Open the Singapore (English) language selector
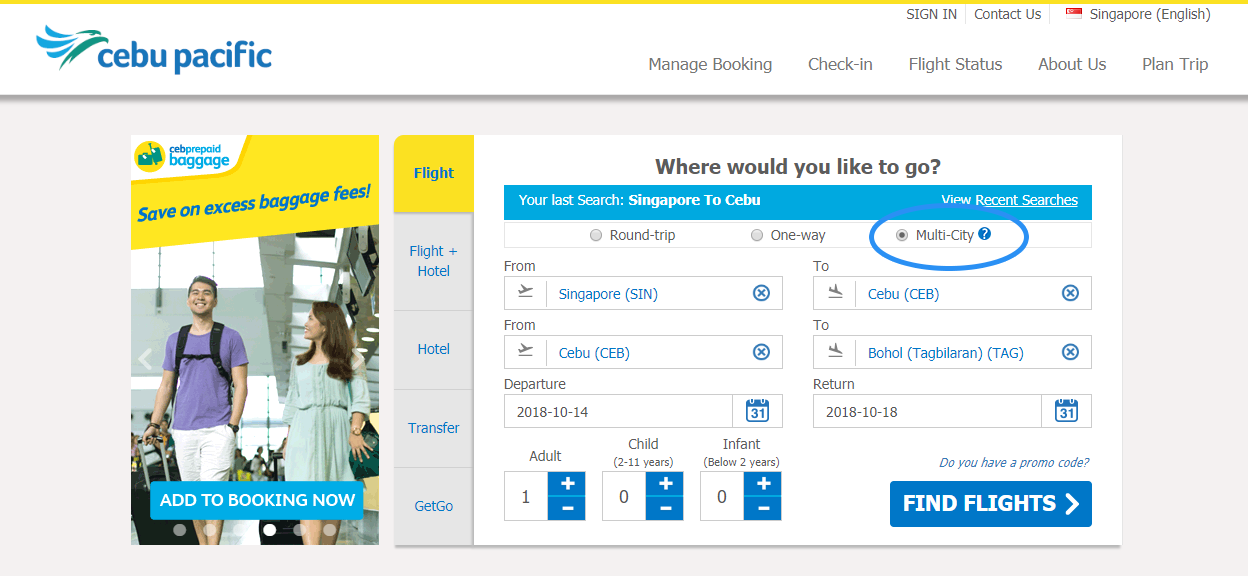 [1138, 14]
